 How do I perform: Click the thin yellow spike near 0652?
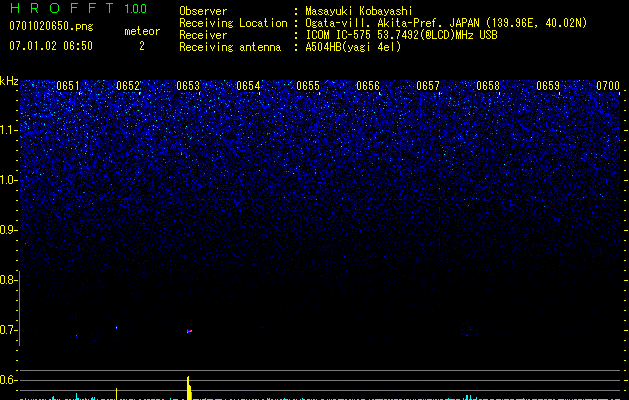pyautogui.click(x=116, y=394)
